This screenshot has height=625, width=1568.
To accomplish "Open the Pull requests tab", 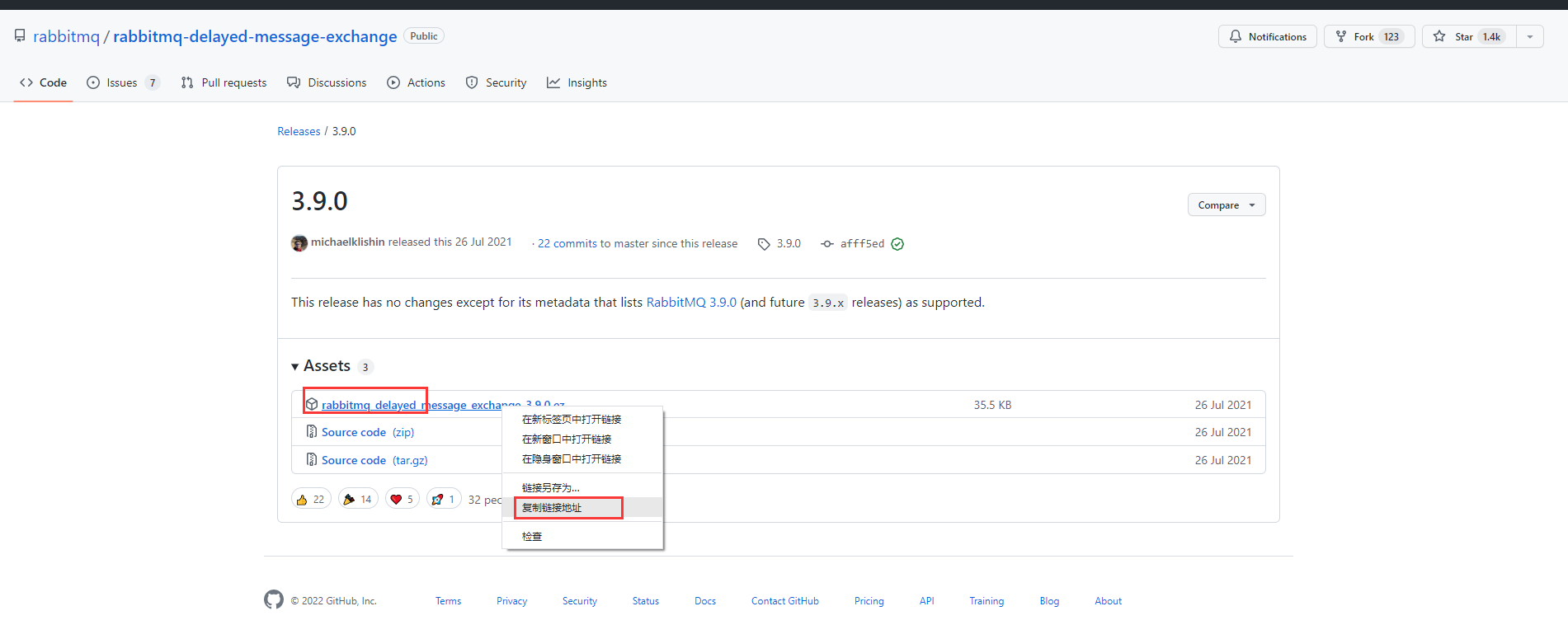I will point(224,82).
